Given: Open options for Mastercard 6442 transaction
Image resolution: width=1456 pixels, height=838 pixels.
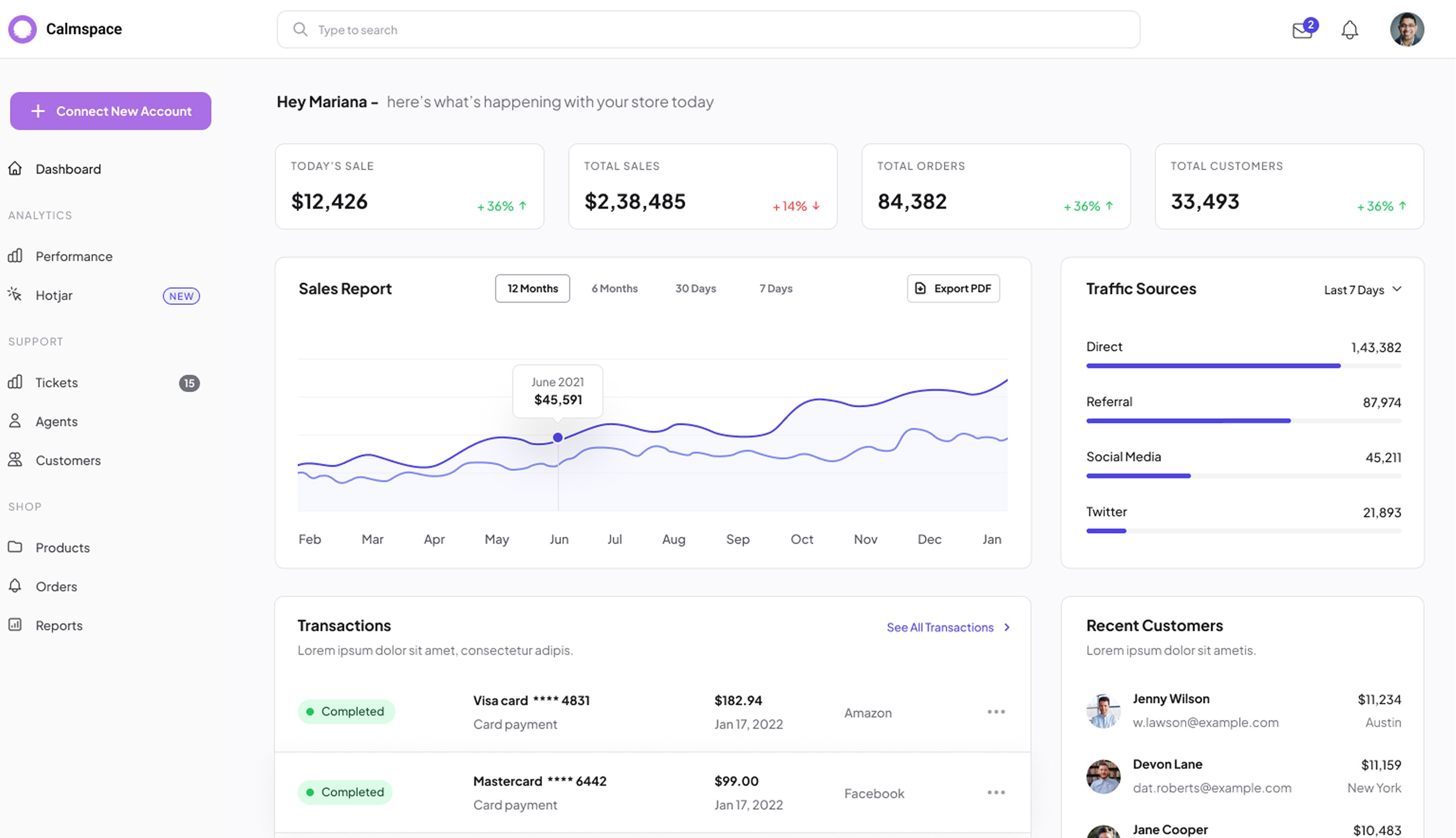Looking at the screenshot, I should pyautogui.click(x=995, y=793).
